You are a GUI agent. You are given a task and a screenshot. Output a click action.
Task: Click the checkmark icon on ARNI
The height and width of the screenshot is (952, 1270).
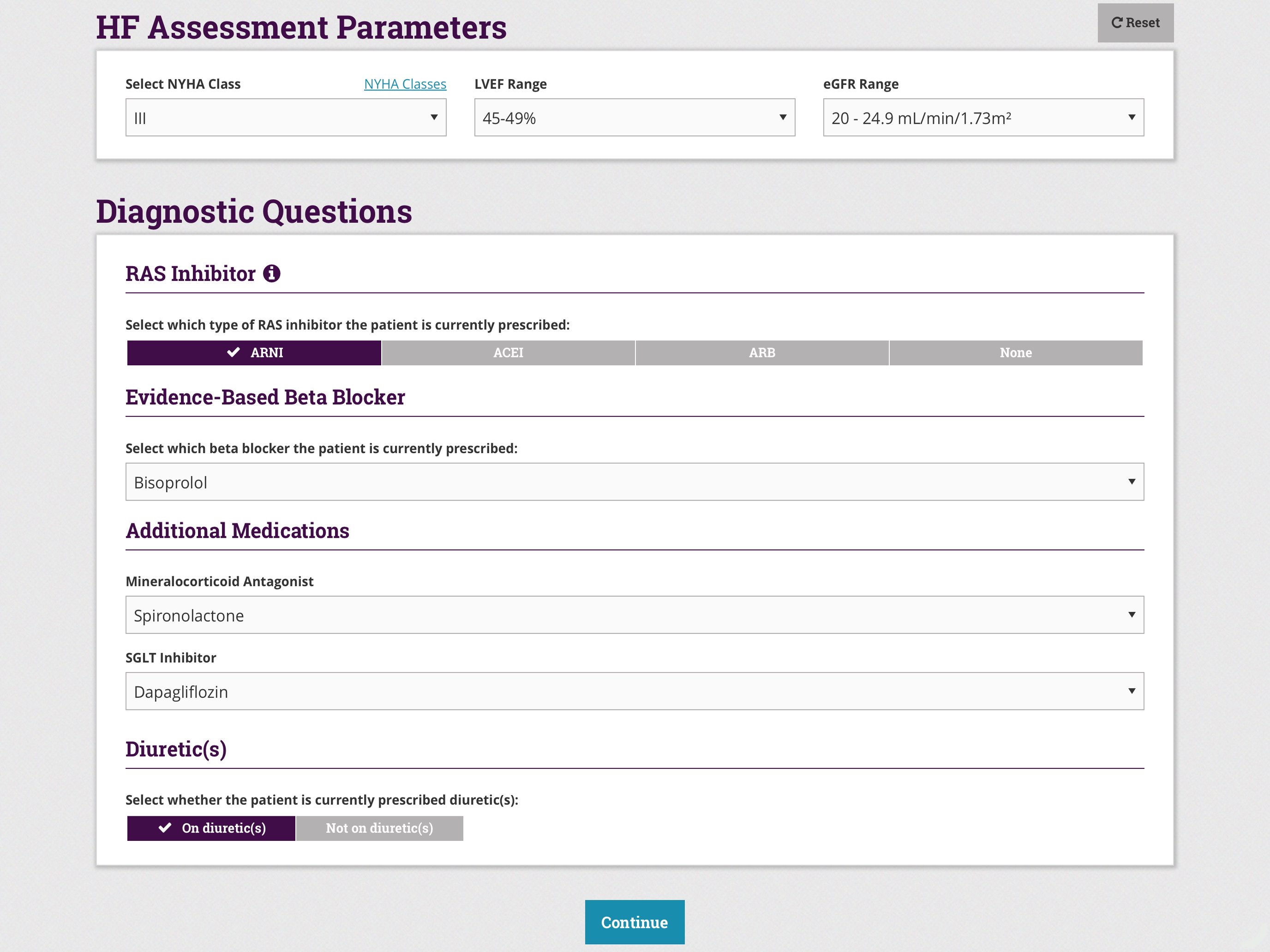(x=234, y=352)
